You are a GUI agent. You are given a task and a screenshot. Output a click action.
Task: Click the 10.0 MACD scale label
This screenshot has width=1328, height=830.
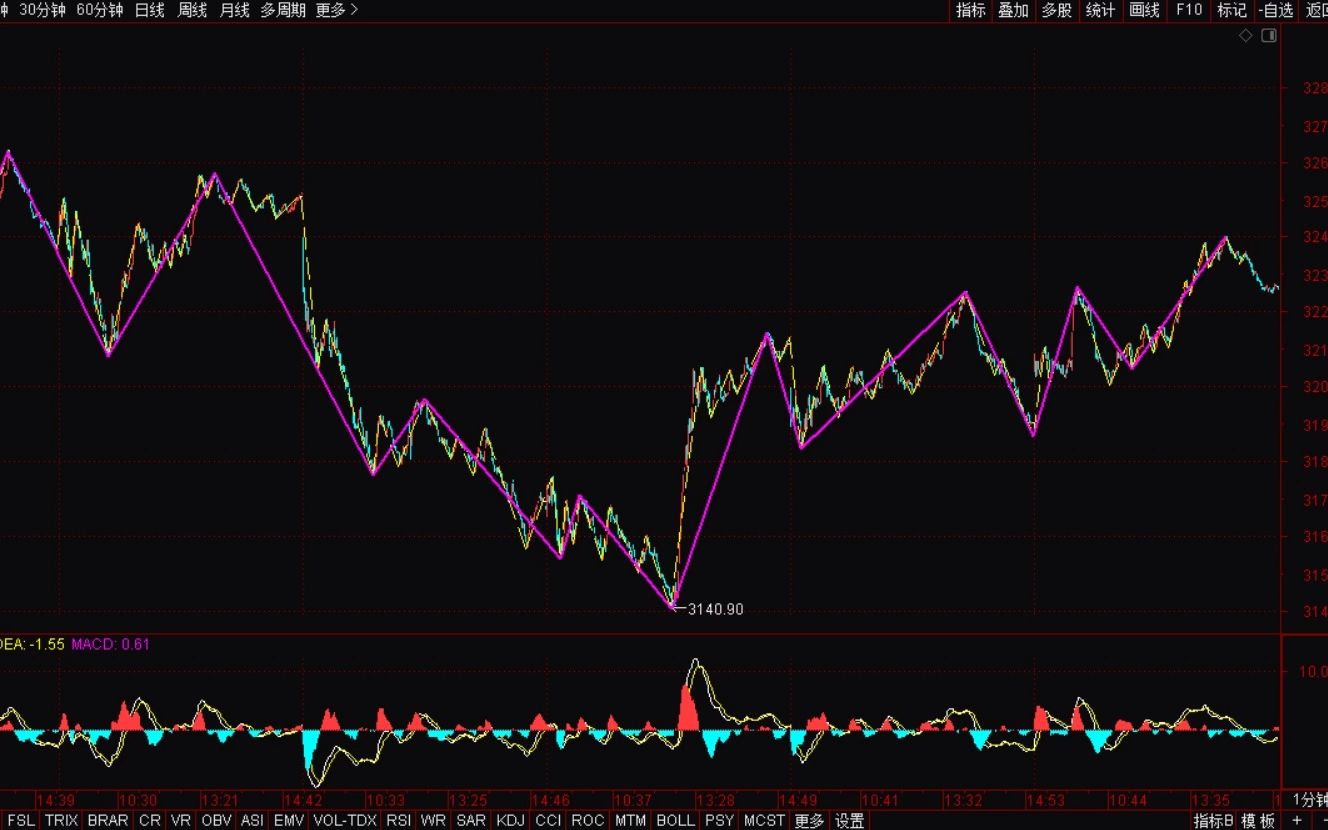pyautogui.click(x=1312, y=671)
